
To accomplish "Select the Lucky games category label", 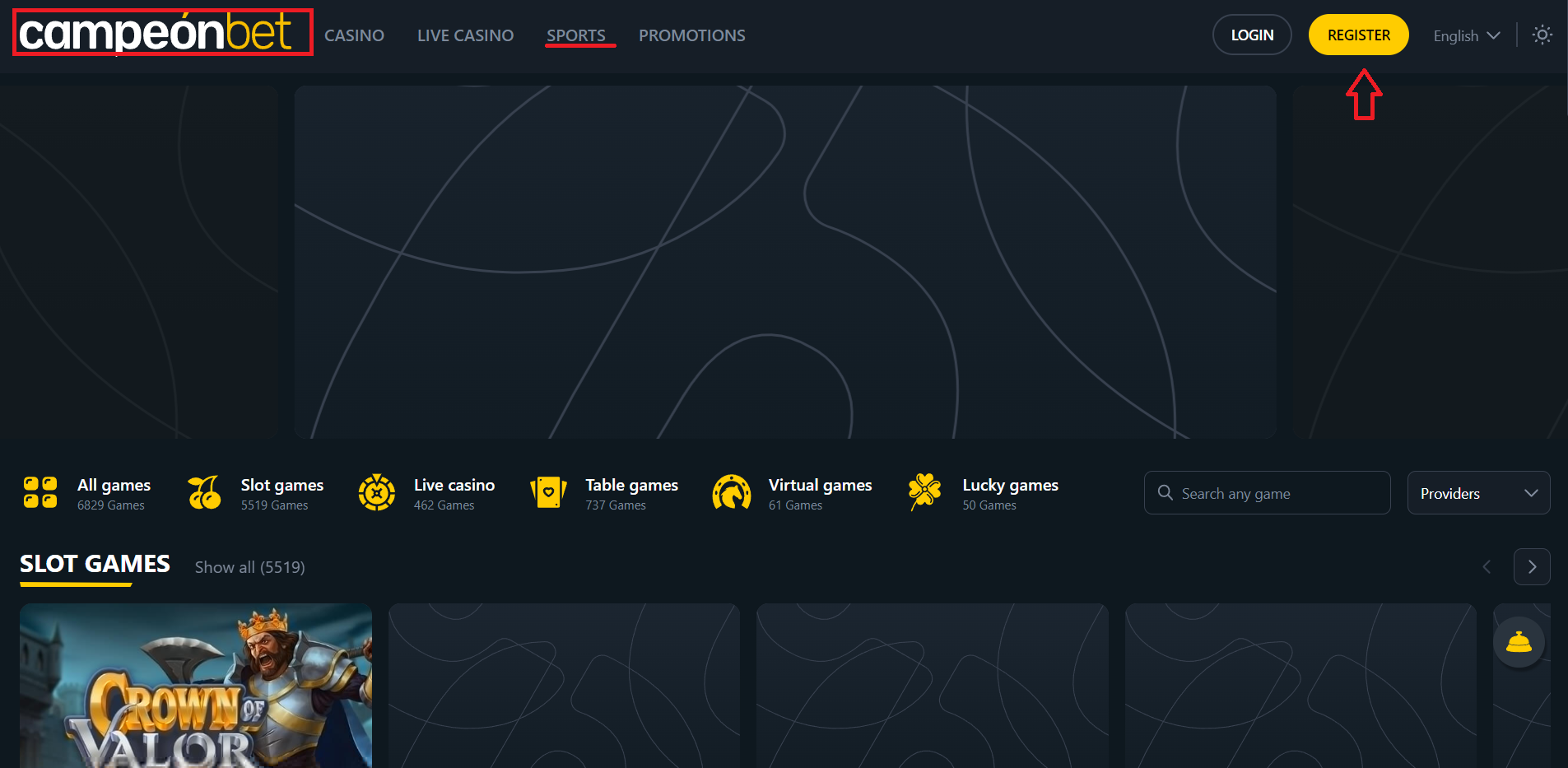I will 1011,485.
